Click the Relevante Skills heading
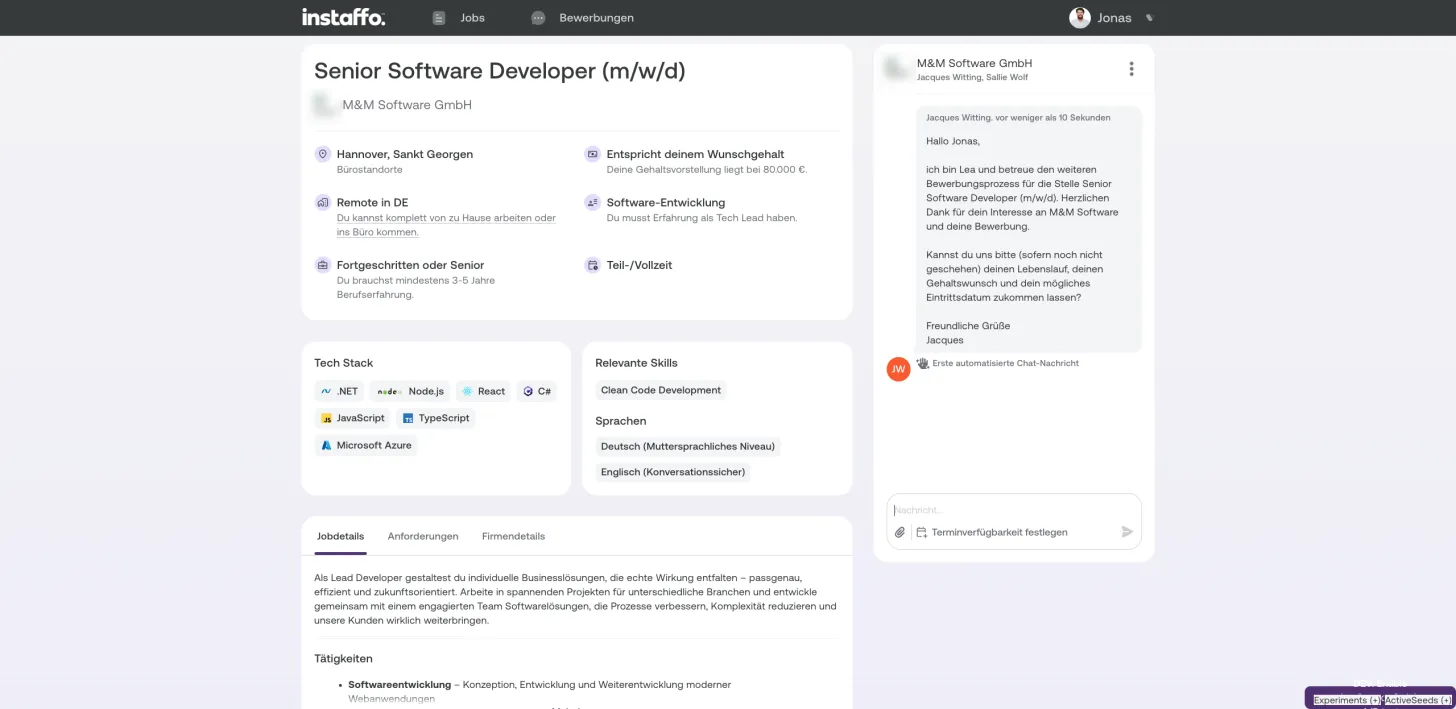Image resolution: width=1456 pixels, height=709 pixels. coord(636,363)
